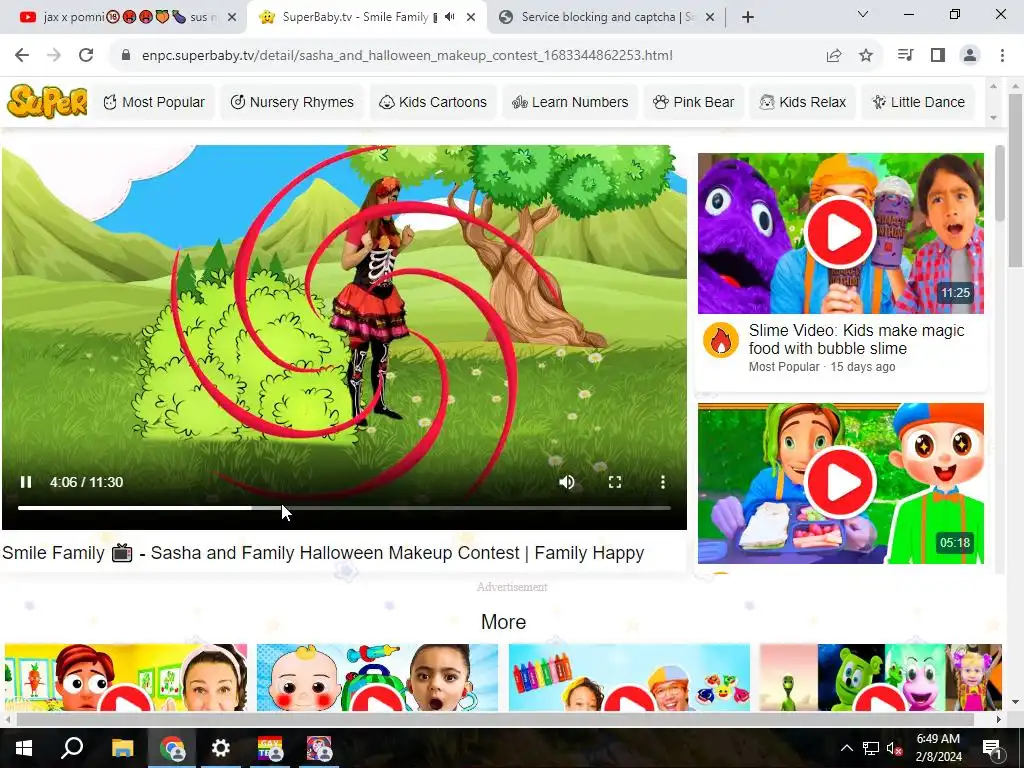Share this page icon
The width and height of the screenshot is (1024, 768).
point(834,56)
